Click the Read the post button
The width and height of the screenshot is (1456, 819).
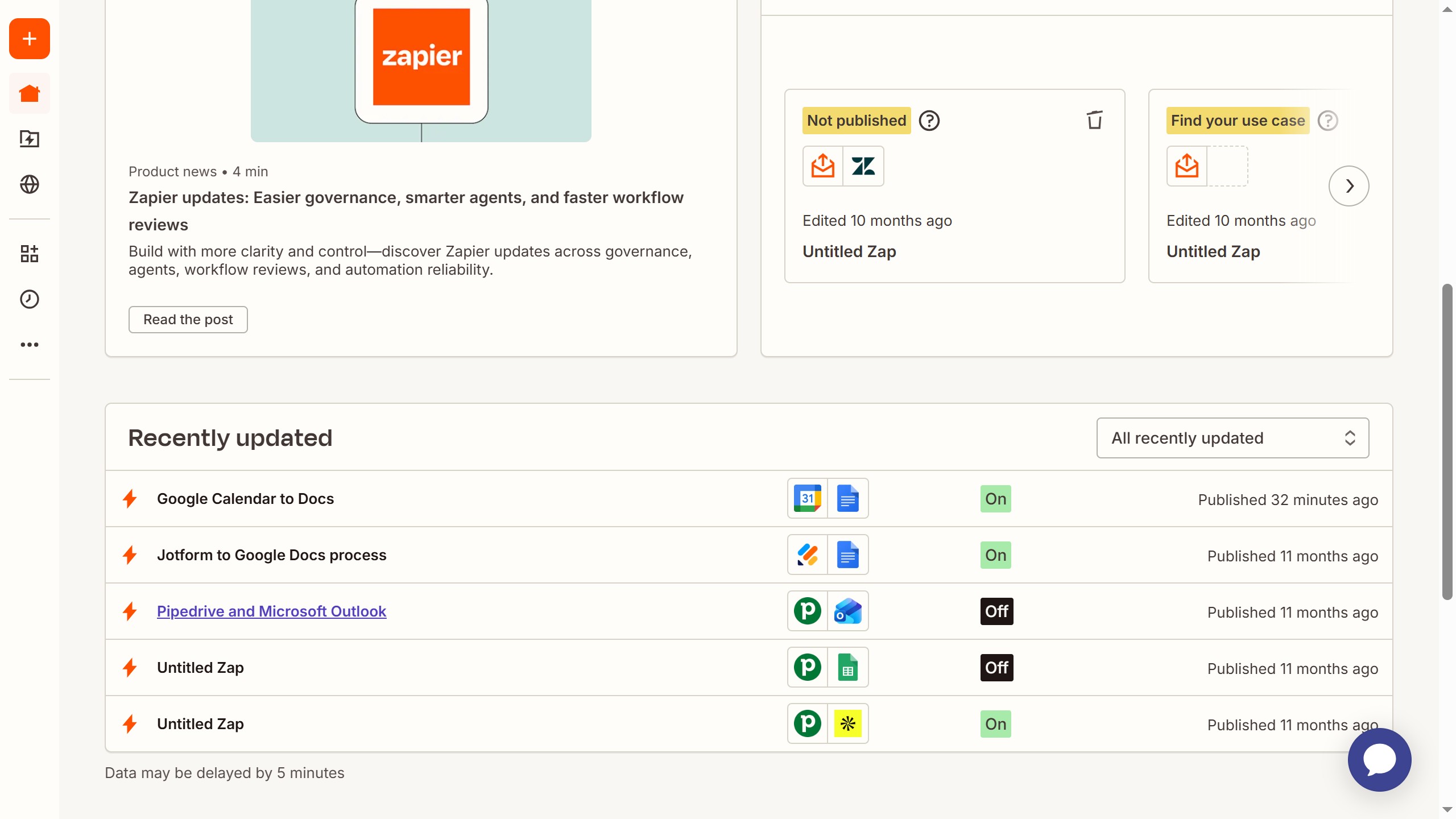(x=188, y=320)
